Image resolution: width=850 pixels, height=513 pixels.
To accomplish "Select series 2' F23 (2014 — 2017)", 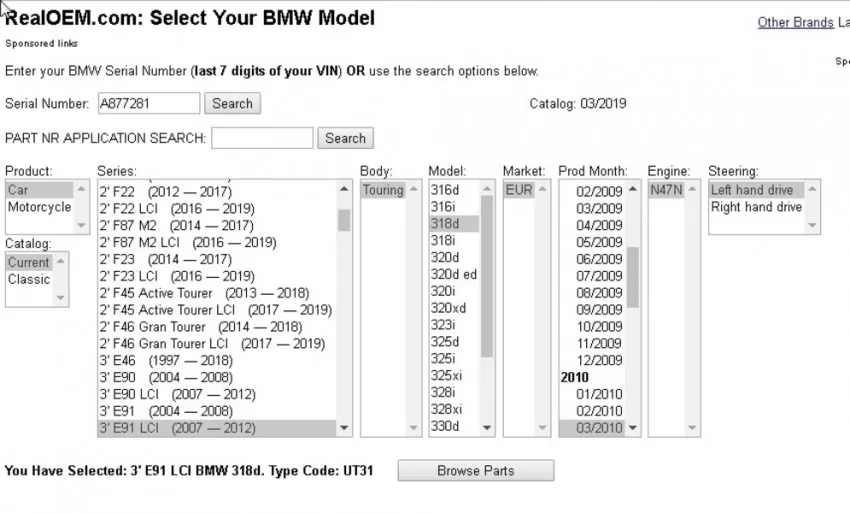I will pyautogui.click(x=217, y=259).
